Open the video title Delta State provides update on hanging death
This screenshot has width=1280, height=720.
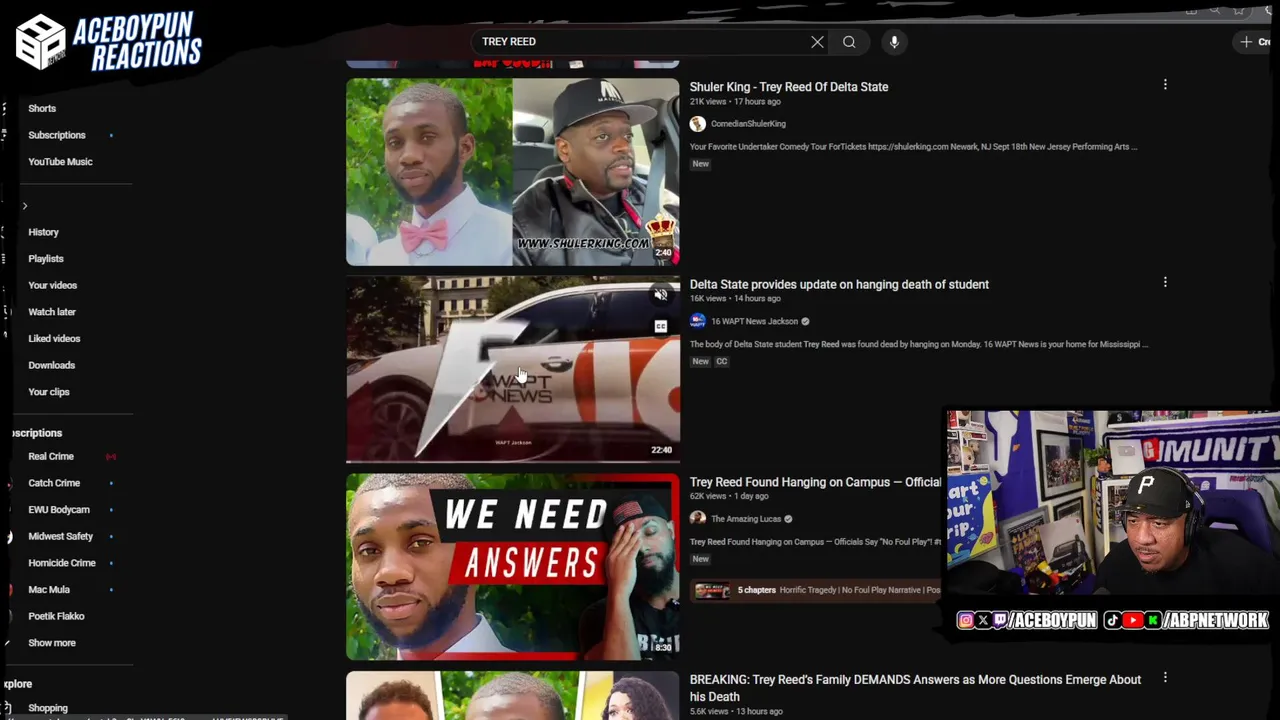coord(839,285)
